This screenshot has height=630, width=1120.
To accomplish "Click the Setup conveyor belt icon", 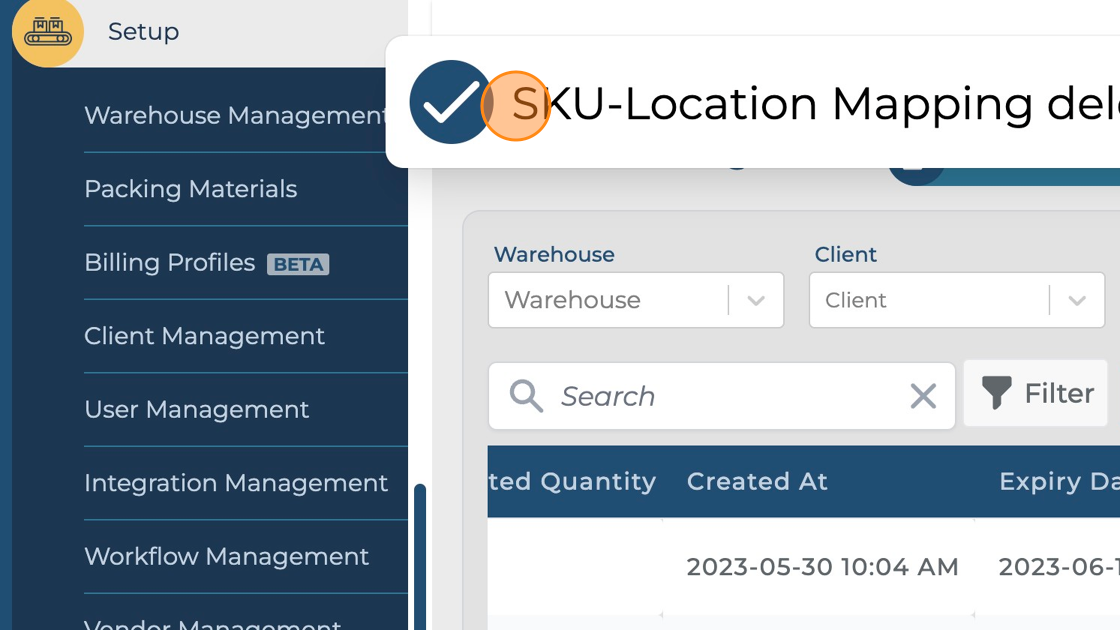I will pos(47,30).
